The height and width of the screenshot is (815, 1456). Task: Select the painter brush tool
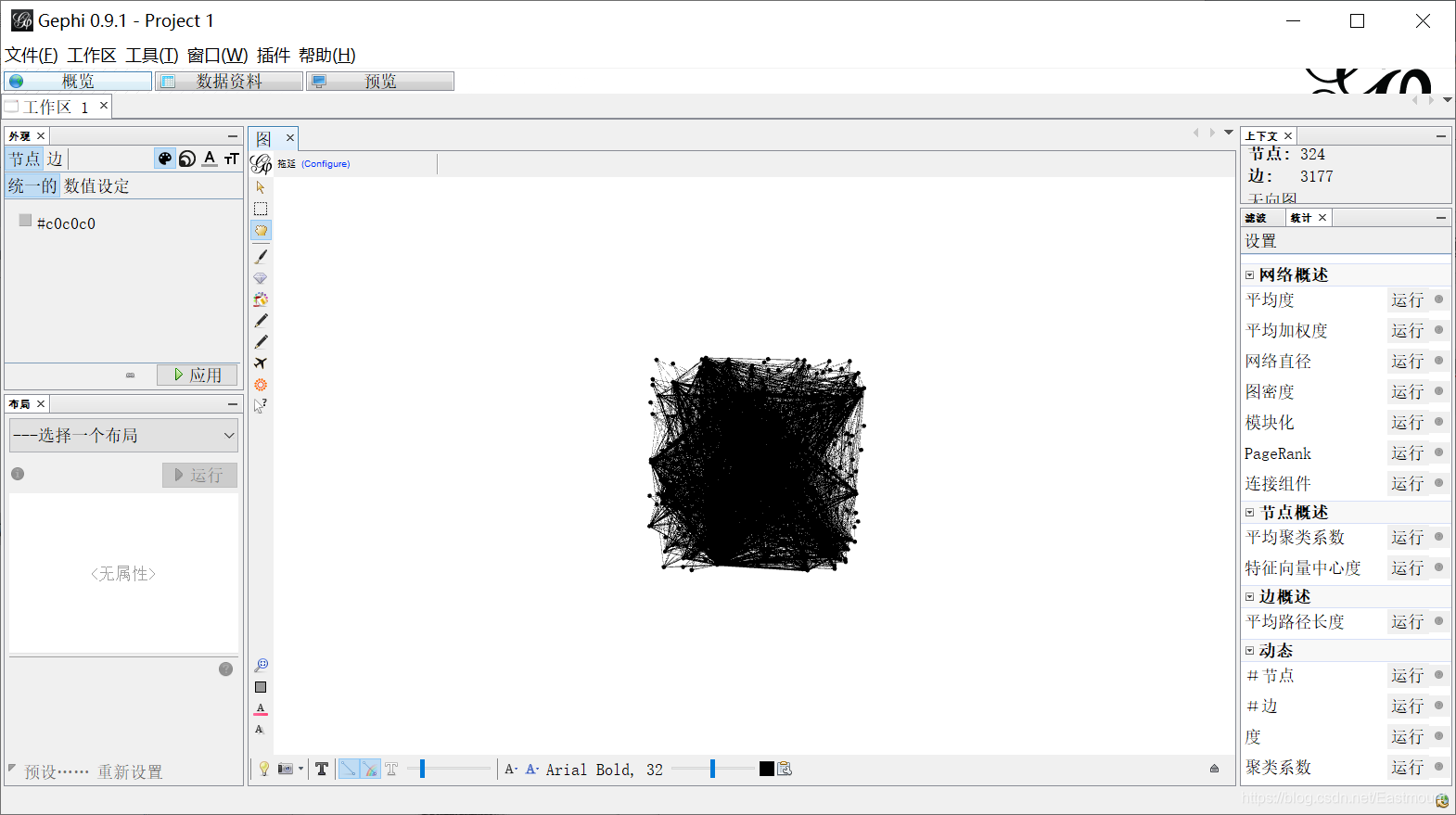pyautogui.click(x=261, y=257)
